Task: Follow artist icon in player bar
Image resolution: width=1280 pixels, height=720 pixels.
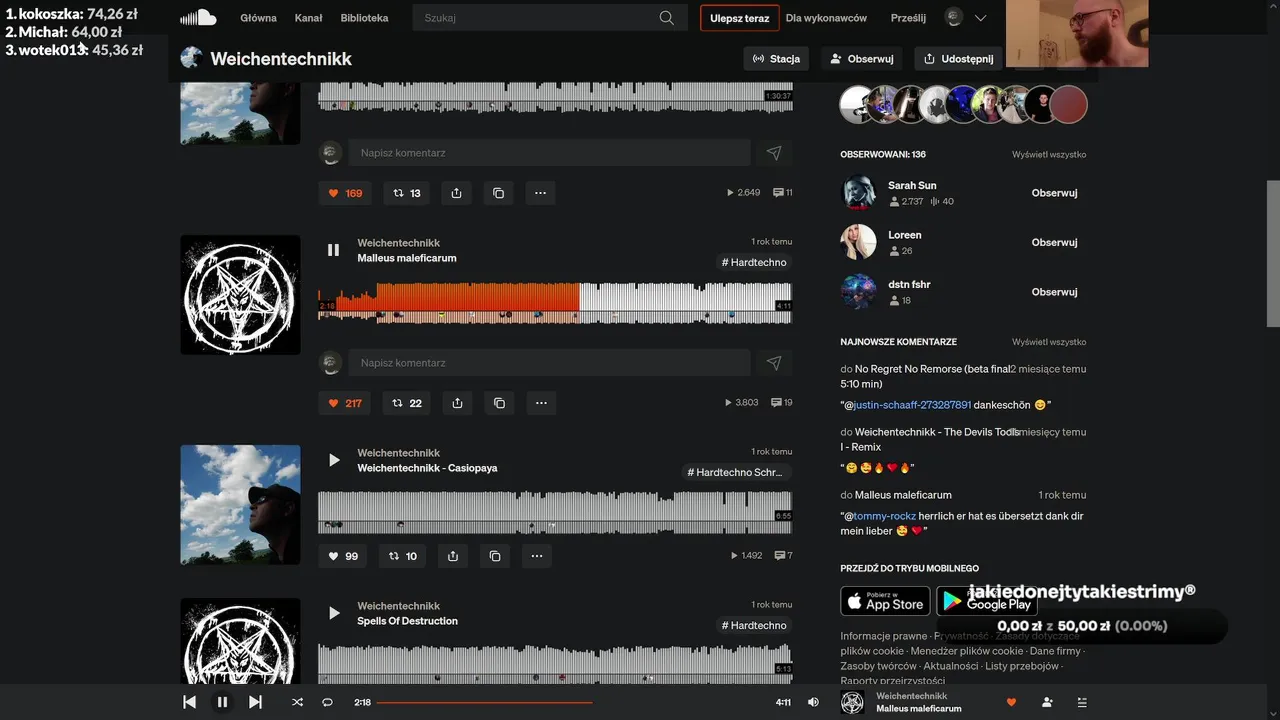Action: [x=1047, y=702]
